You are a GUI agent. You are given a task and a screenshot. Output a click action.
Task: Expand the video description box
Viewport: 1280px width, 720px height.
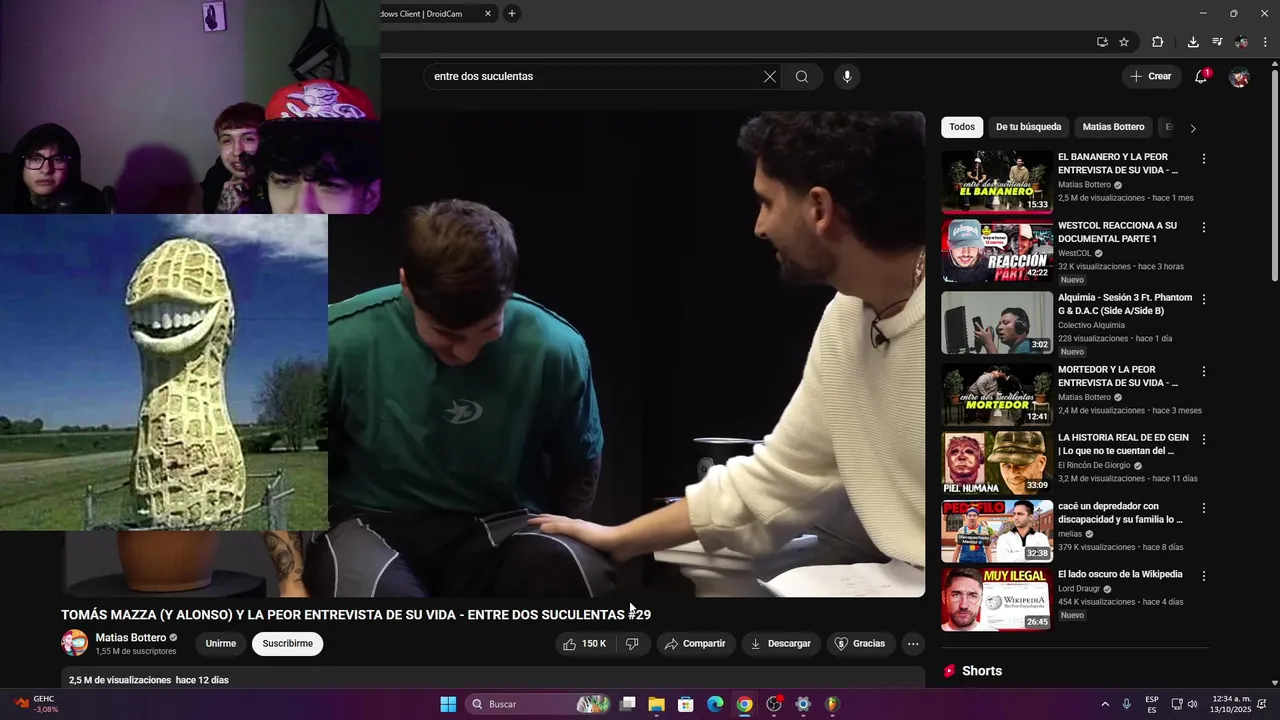click(493, 679)
